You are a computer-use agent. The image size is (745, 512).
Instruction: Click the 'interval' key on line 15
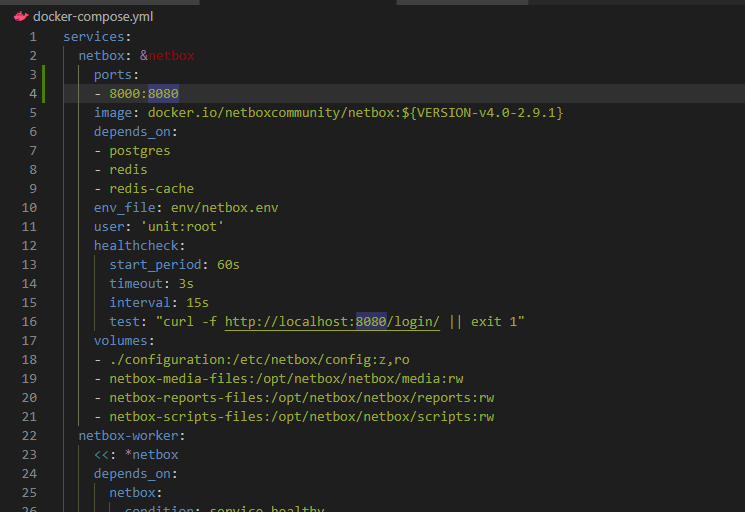click(140, 303)
